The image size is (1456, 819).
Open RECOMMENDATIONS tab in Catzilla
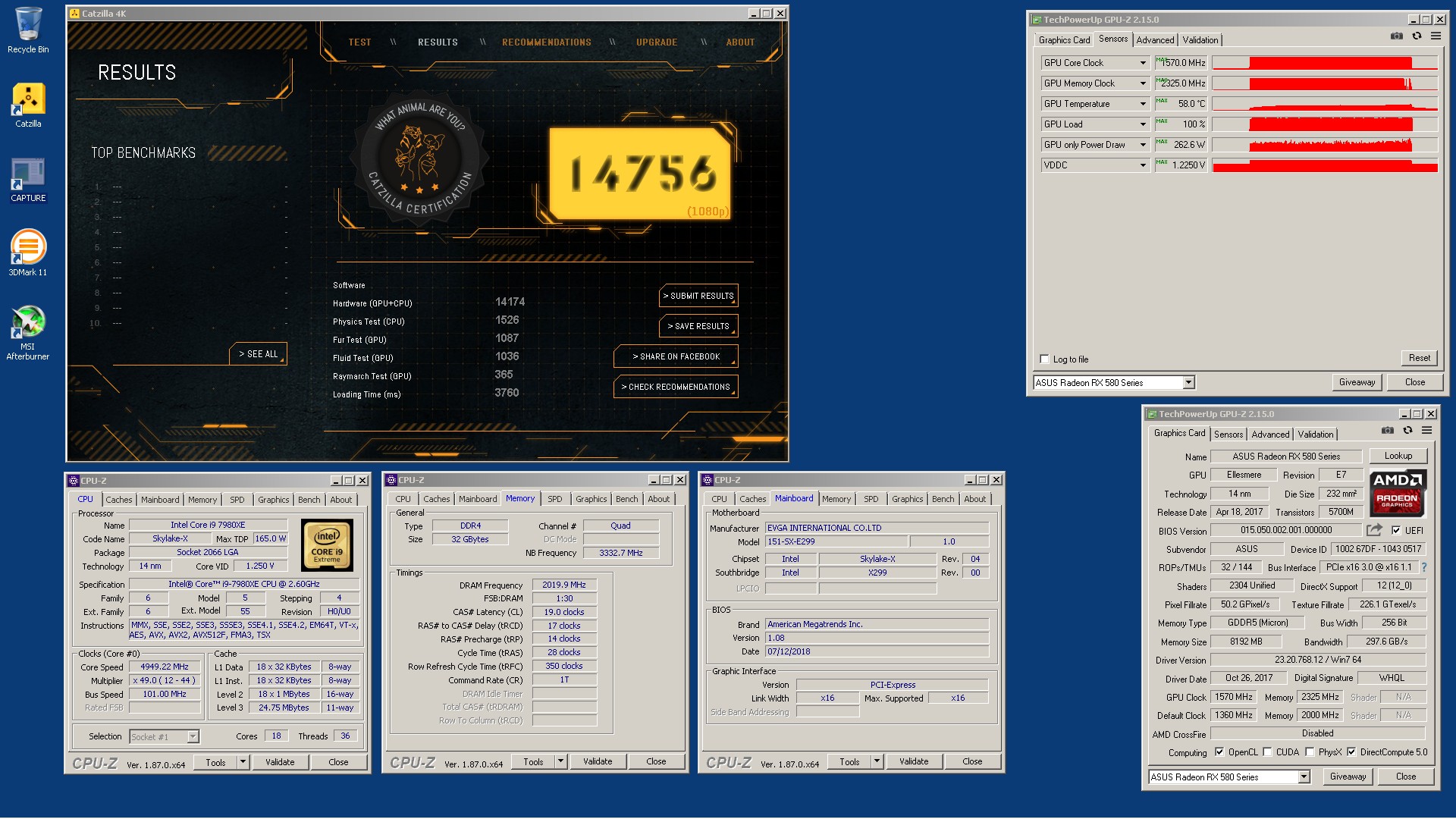tap(546, 42)
